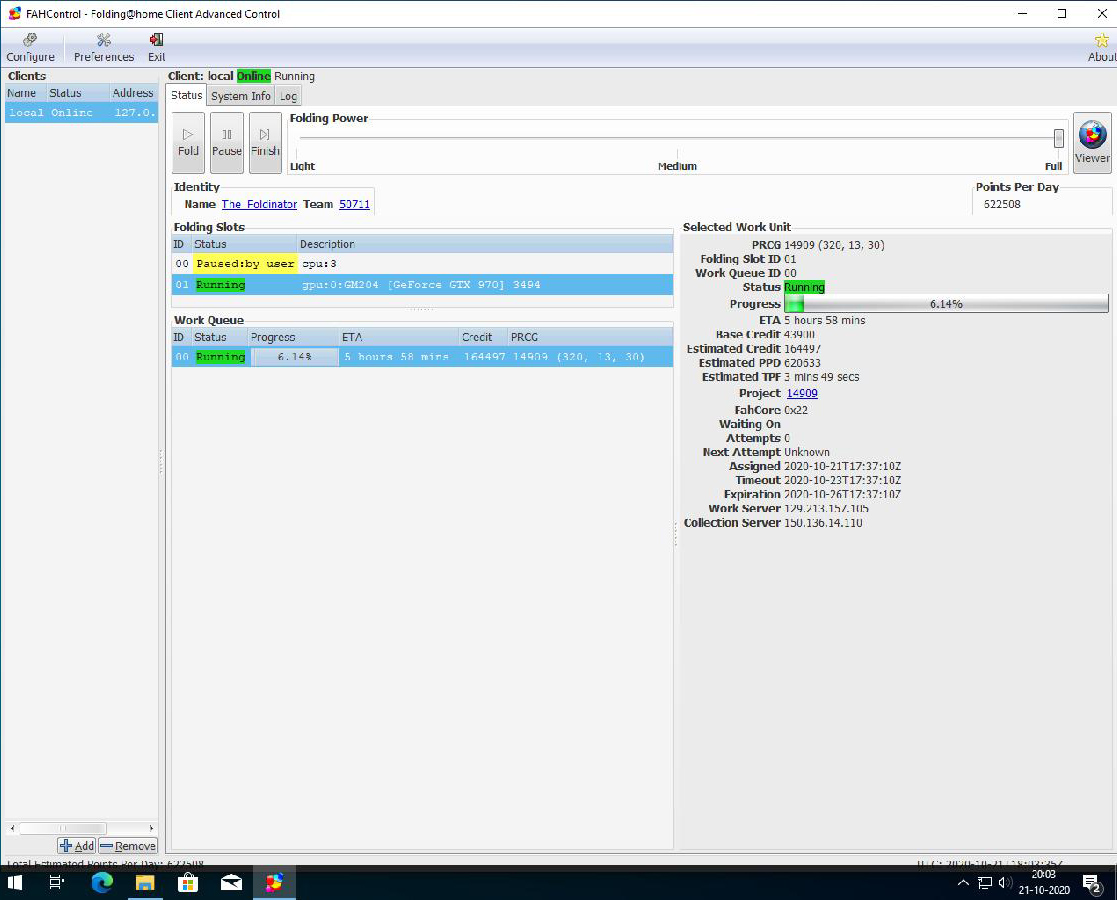1117x900 pixels.
Task: Open The Folcinator donor name link
Action: pyautogui.click(x=259, y=205)
